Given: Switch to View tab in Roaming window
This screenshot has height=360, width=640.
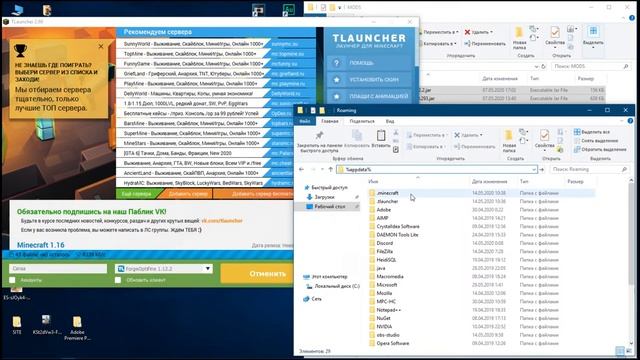Looking at the screenshot, I should pyautogui.click(x=390, y=121).
